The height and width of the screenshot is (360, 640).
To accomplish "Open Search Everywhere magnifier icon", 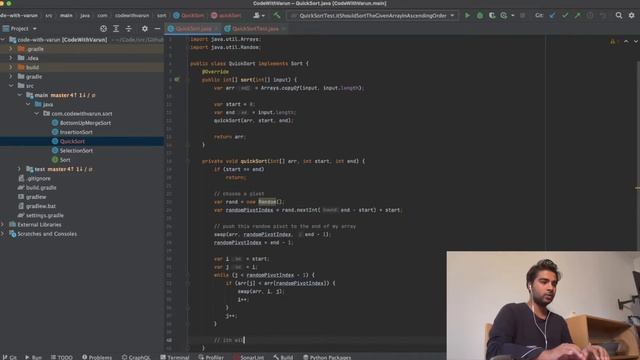I will pos(619,16).
